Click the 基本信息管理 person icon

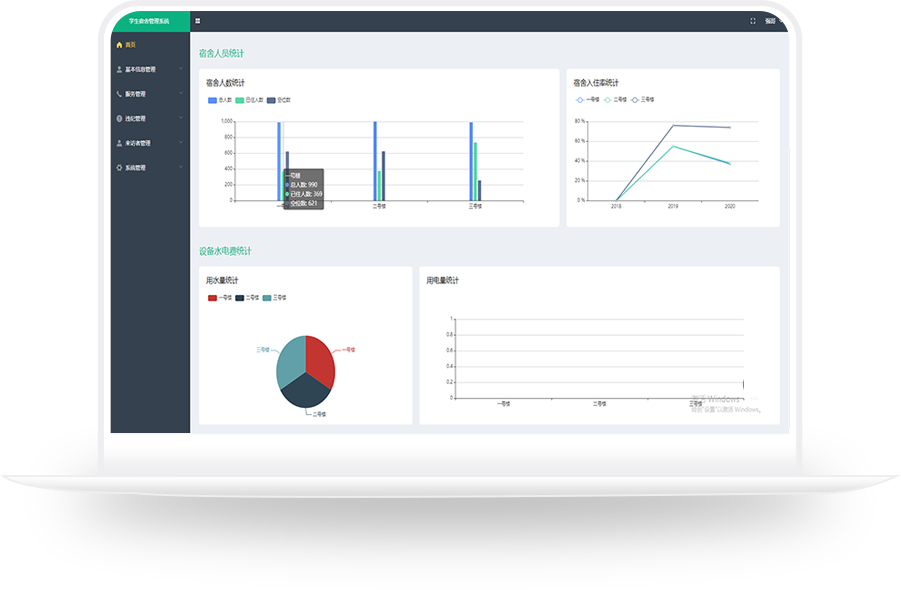click(119, 70)
